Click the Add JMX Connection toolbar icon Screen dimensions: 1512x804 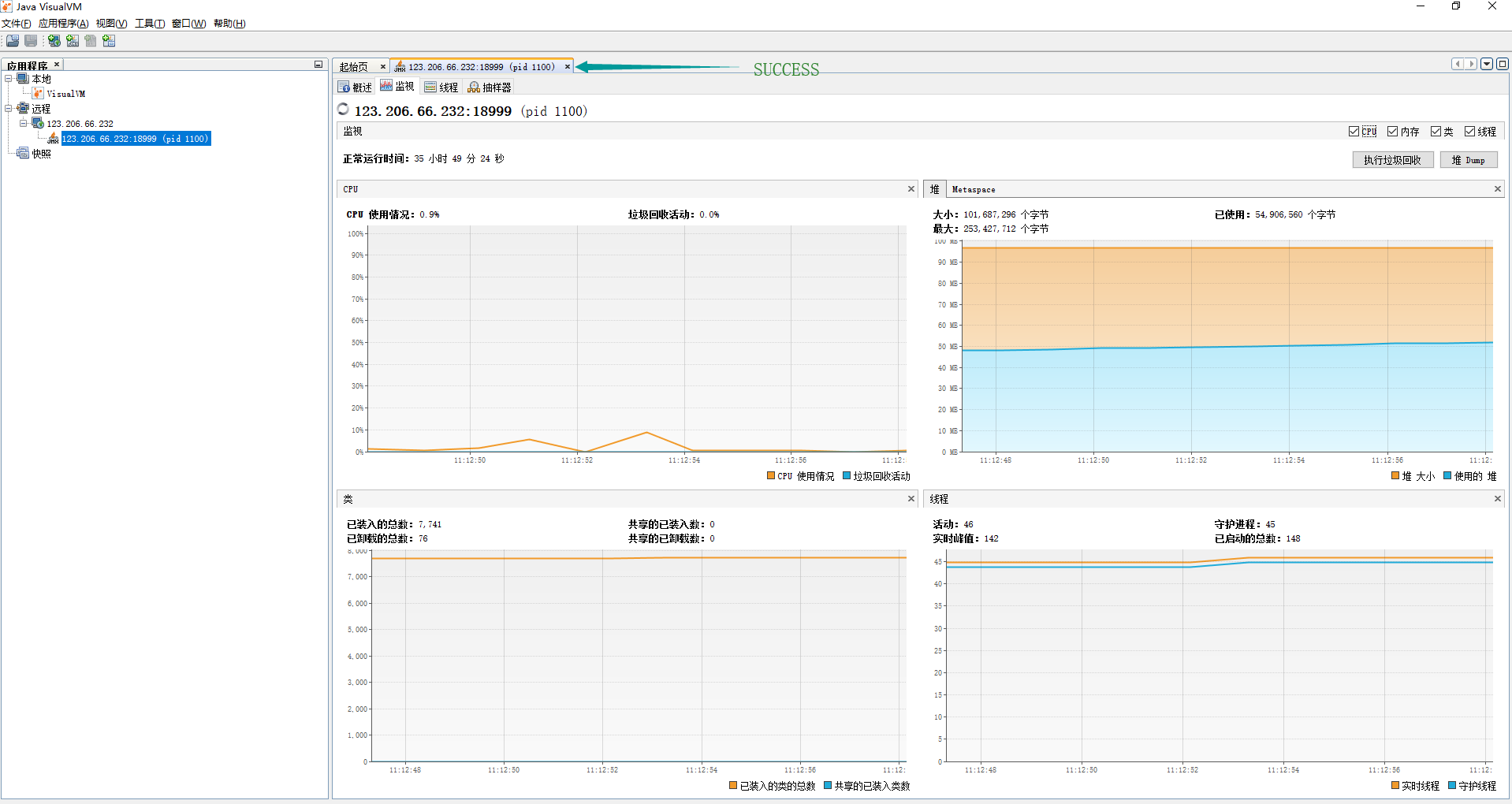point(73,41)
